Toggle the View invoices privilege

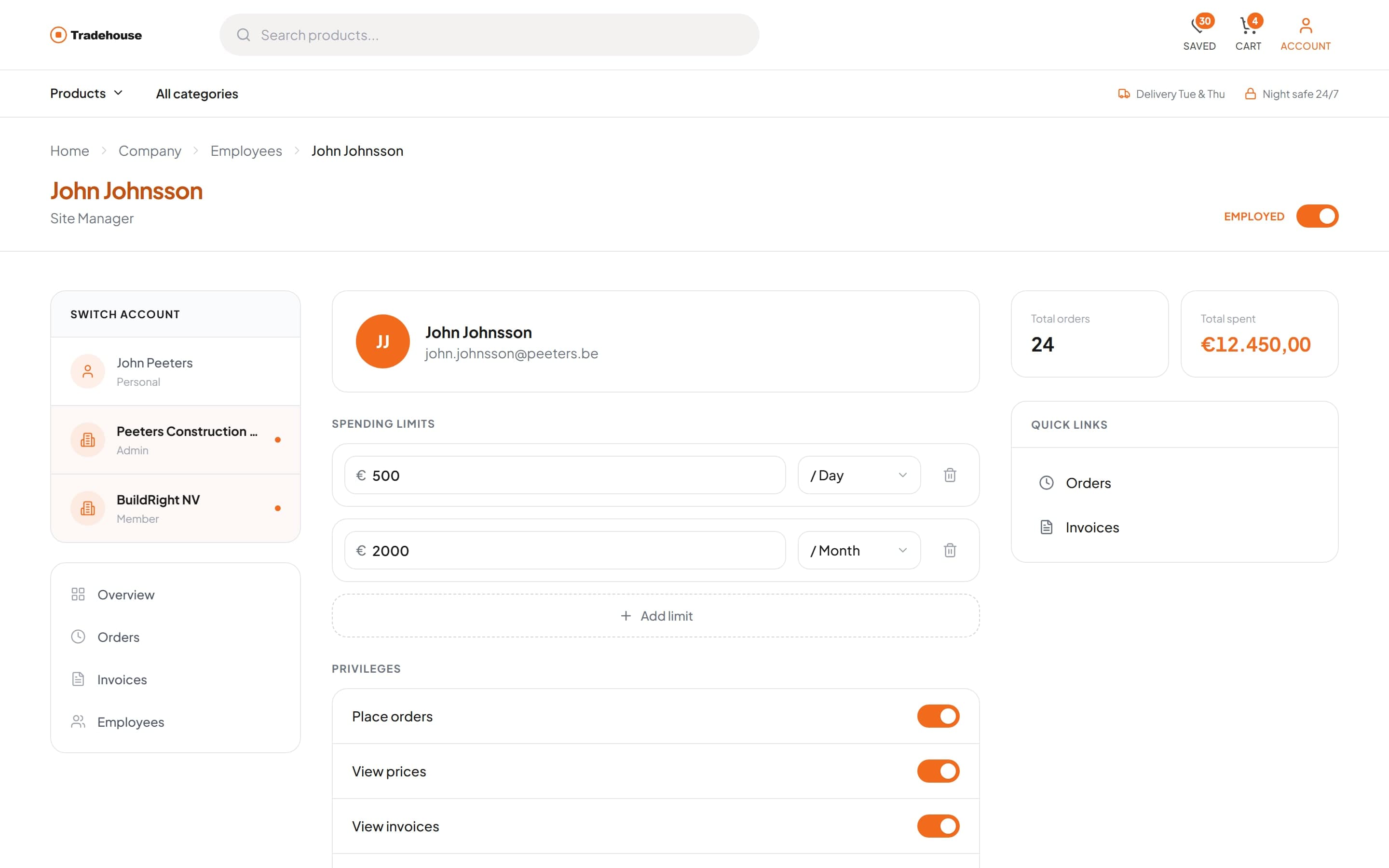tap(938, 826)
